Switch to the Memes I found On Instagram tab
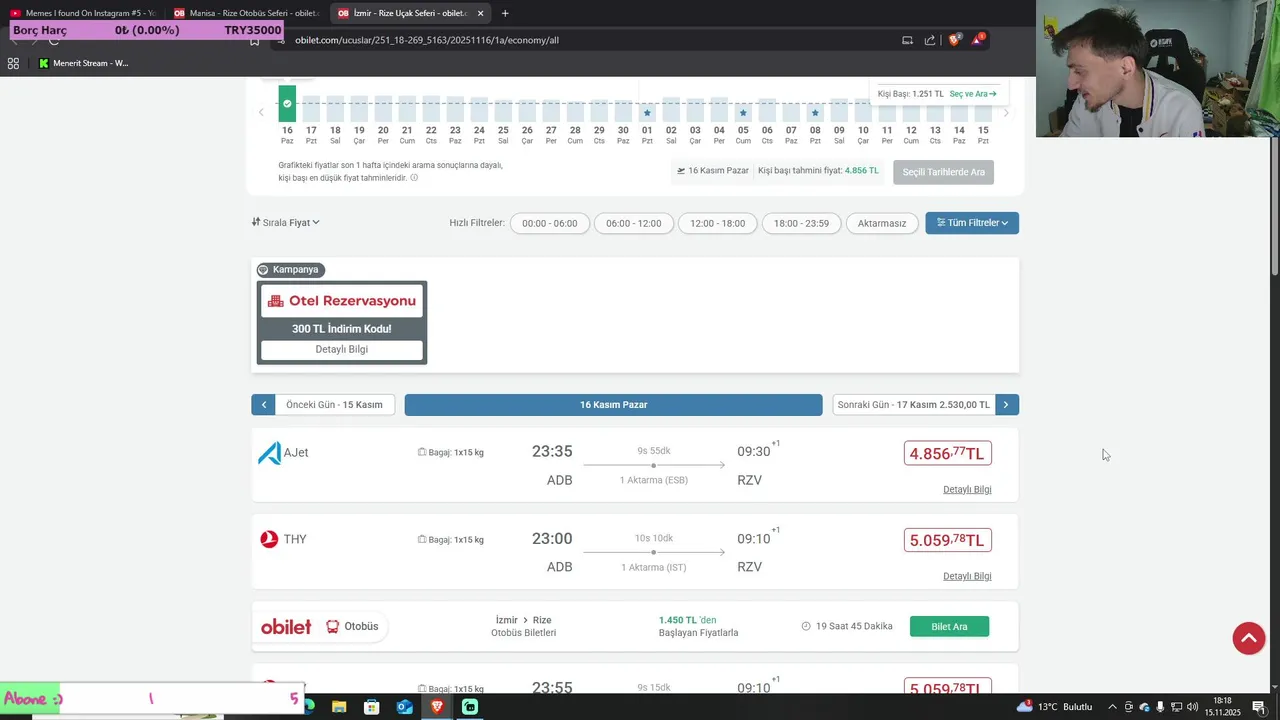 tap(82, 13)
